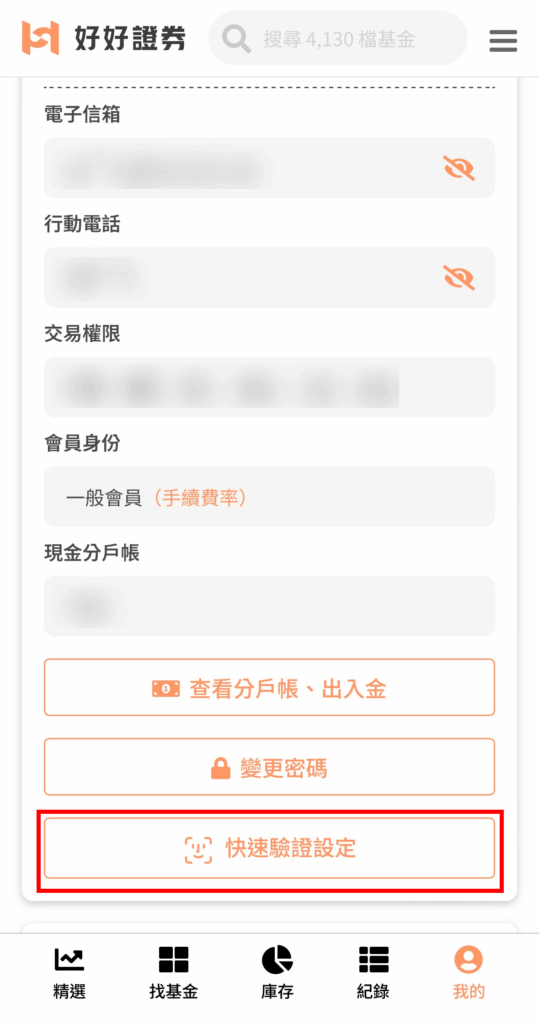539x1024 pixels.
Task: Click the 變更密碼 button
Action: tap(269, 767)
